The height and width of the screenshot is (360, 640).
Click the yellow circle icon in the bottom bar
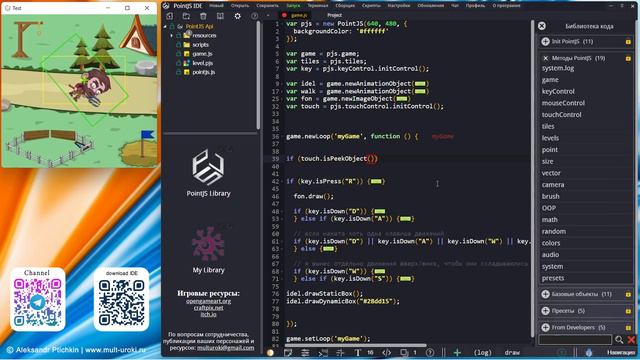[270, 352]
